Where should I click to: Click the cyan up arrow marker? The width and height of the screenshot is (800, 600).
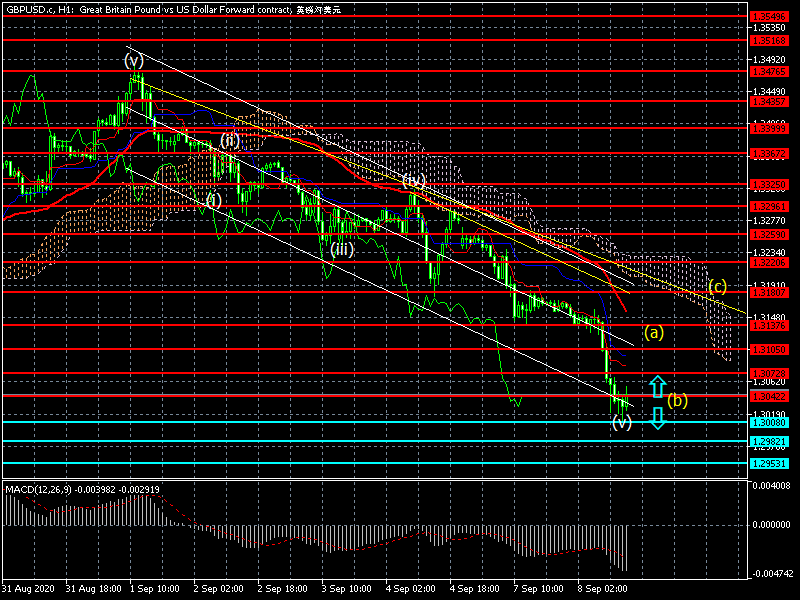click(657, 386)
